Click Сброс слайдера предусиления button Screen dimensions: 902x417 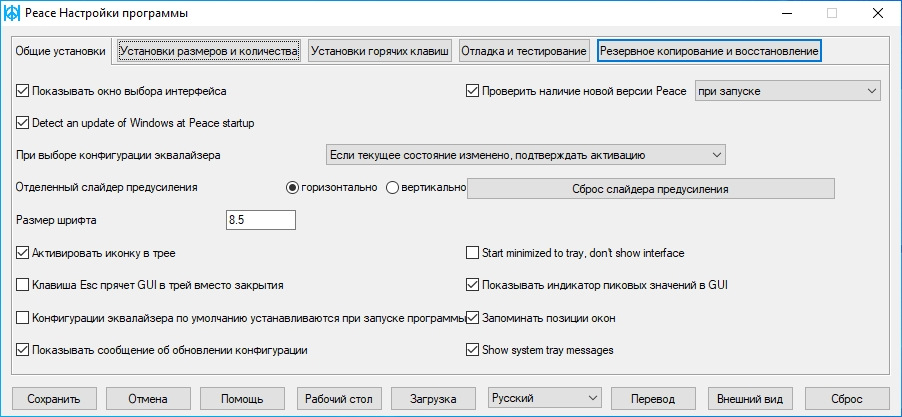(651, 189)
